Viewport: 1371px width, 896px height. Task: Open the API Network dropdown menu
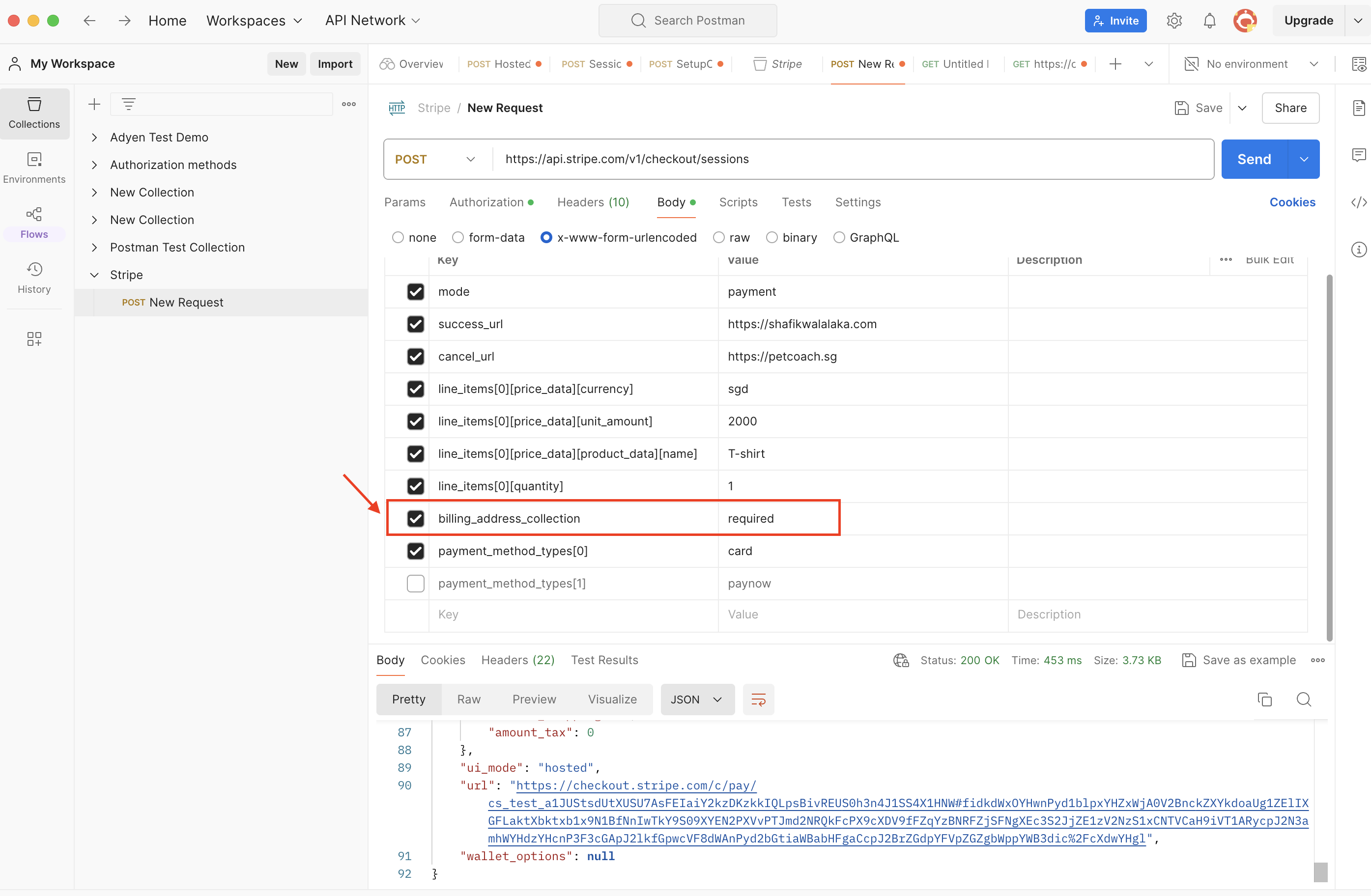pos(372,21)
